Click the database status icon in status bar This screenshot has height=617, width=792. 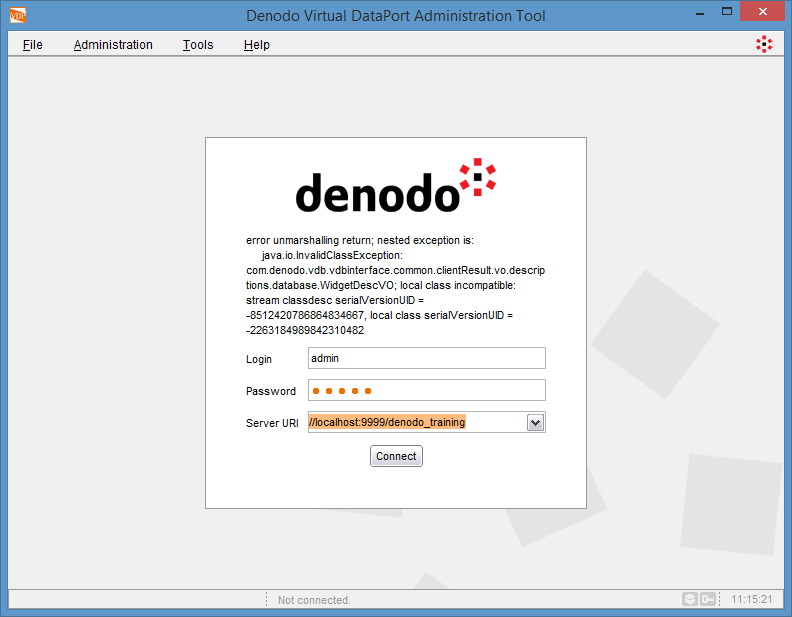pos(690,599)
